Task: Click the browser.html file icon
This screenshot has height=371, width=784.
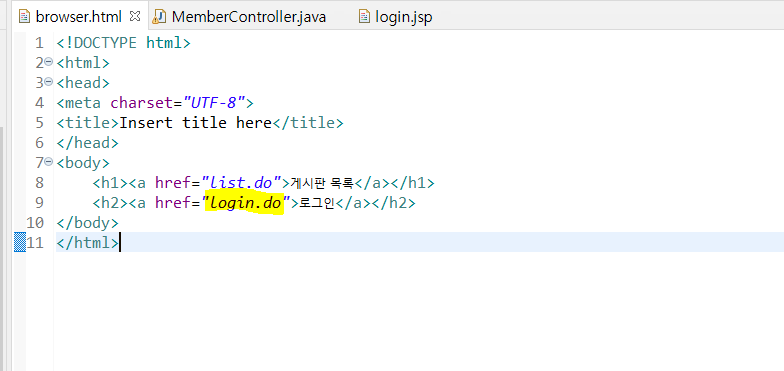Action: [24, 17]
